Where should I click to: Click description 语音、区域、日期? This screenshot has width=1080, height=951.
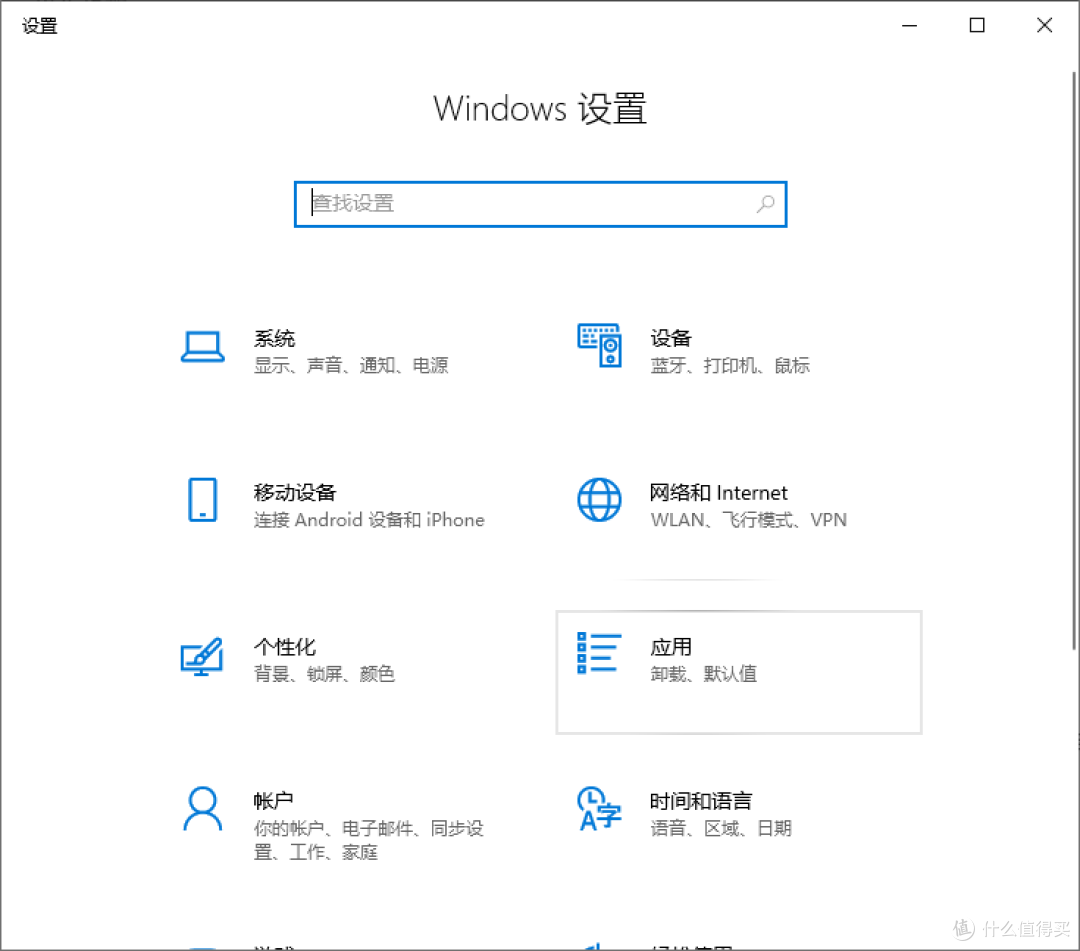[721, 828]
